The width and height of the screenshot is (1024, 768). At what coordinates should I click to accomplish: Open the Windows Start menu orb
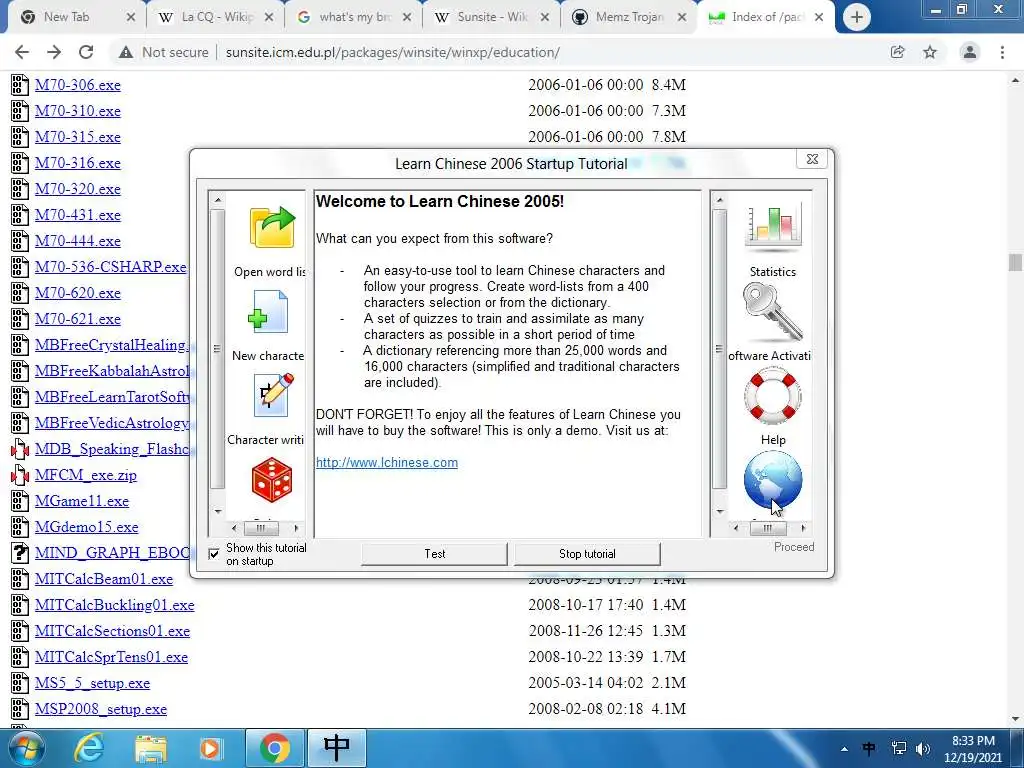click(27, 748)
